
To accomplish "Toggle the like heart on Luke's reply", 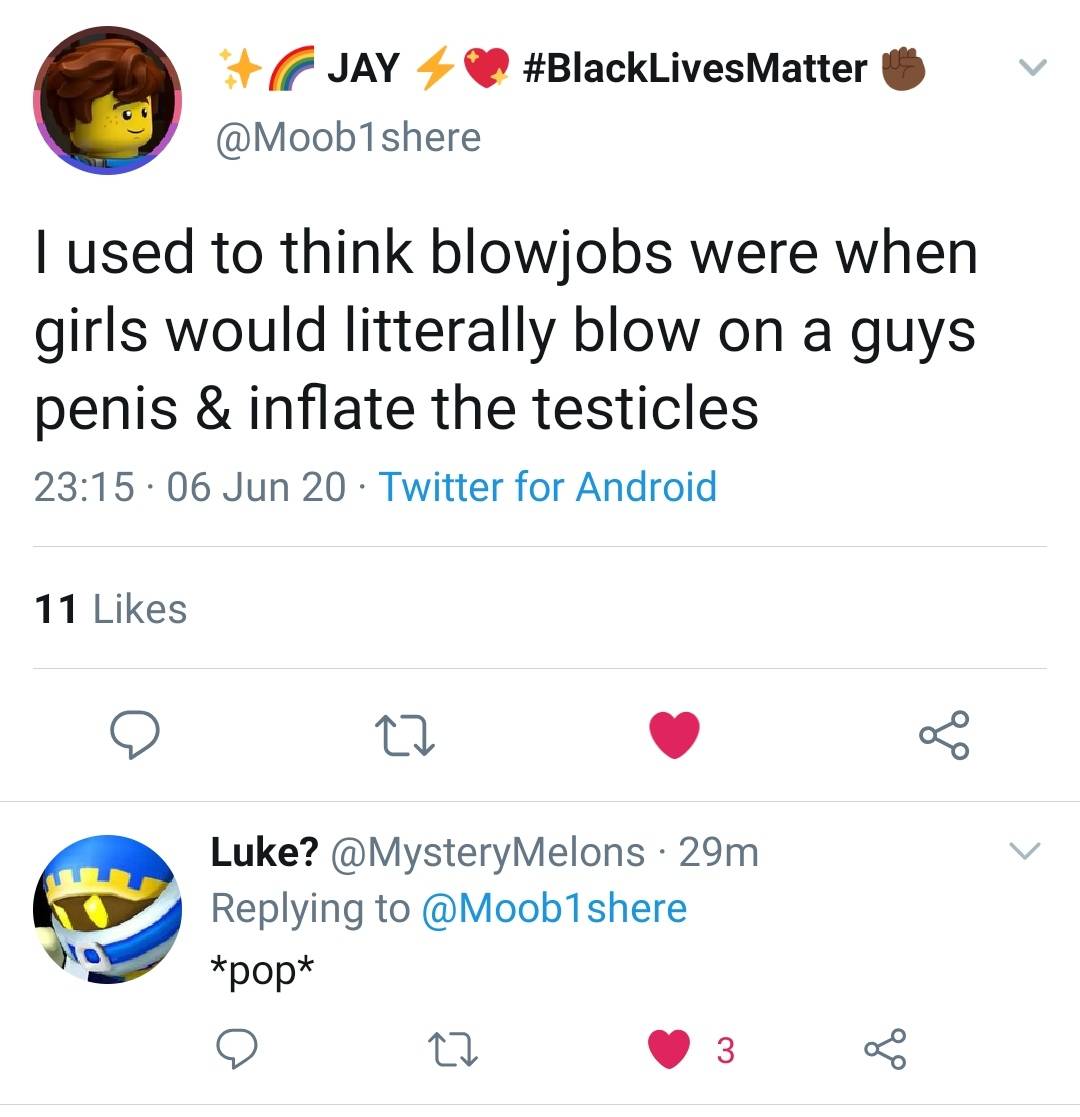I will (668, 1050).
